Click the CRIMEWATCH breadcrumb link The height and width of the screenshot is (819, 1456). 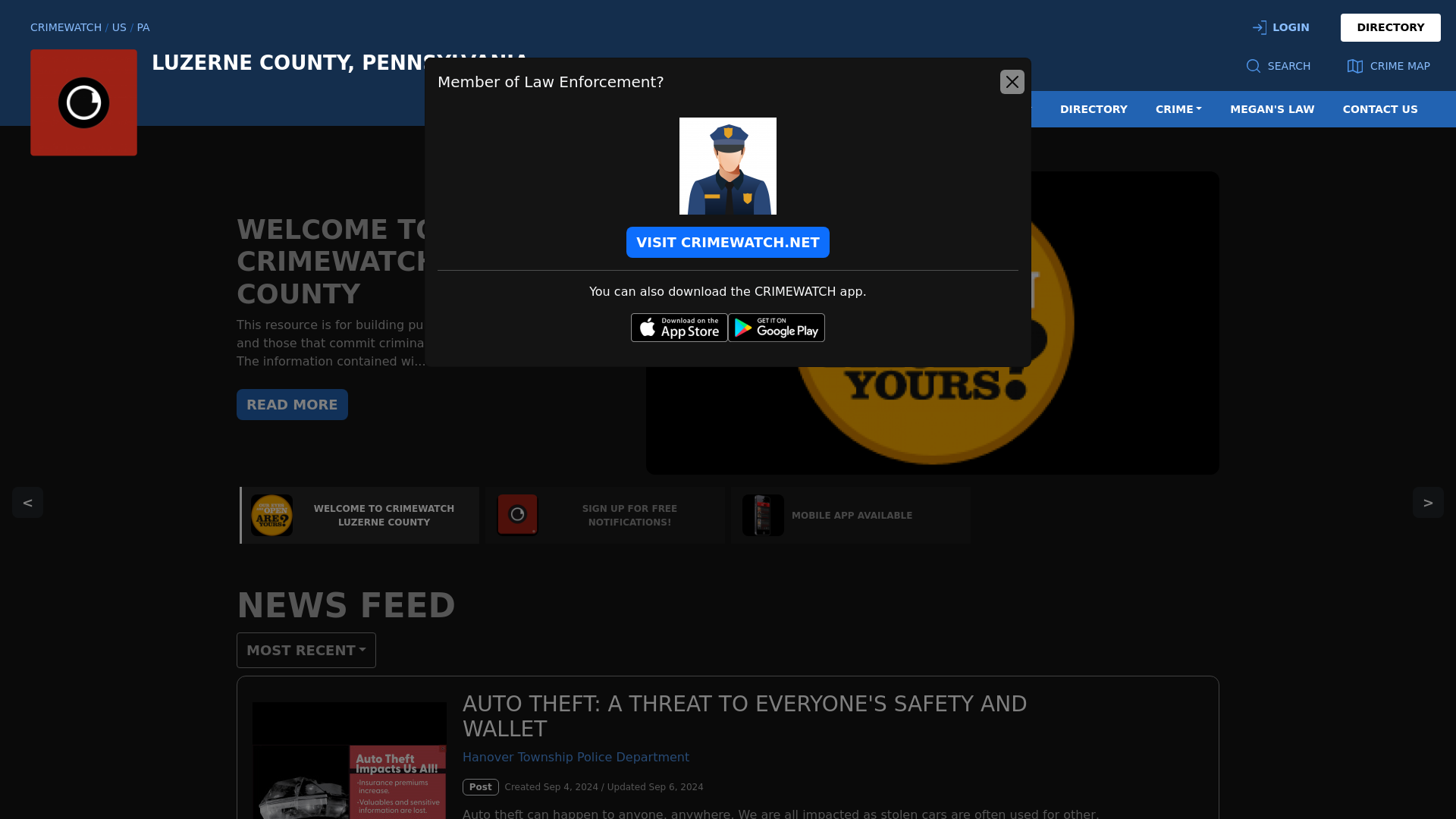tap(66, 27)
